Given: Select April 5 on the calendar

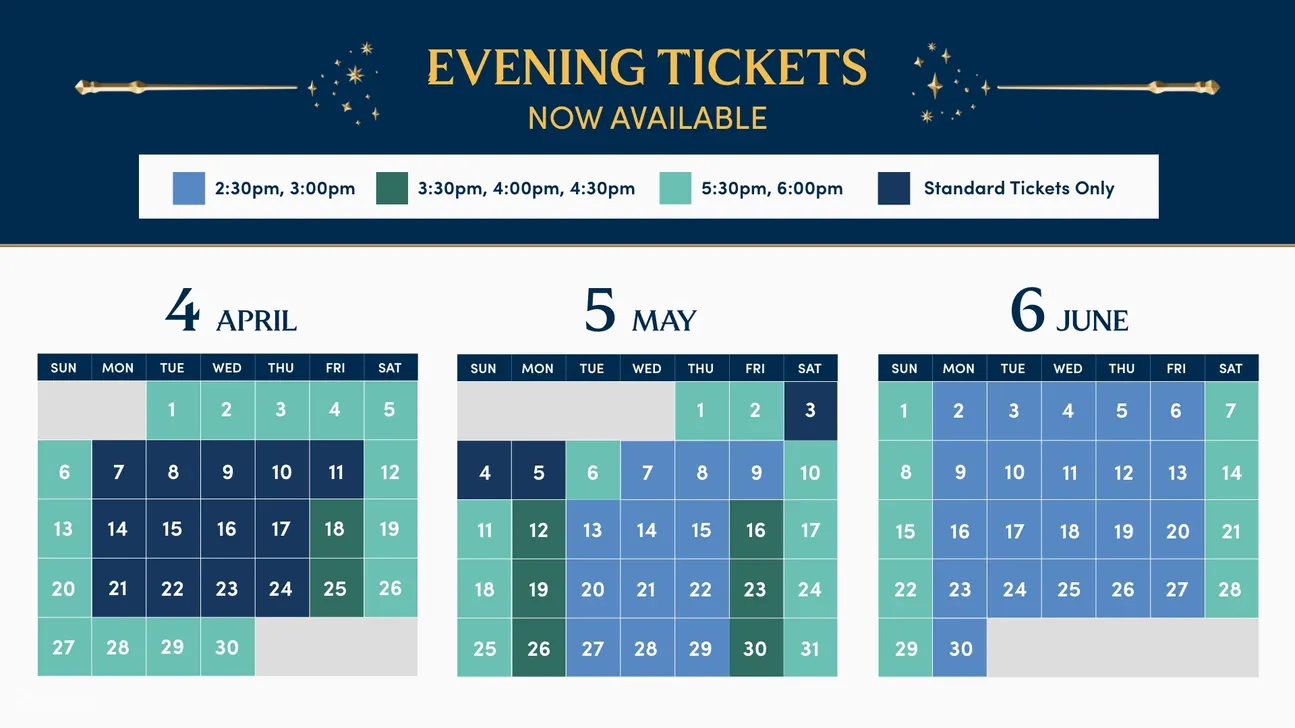Looking at the screenshot, I should [x=390, y=410].
